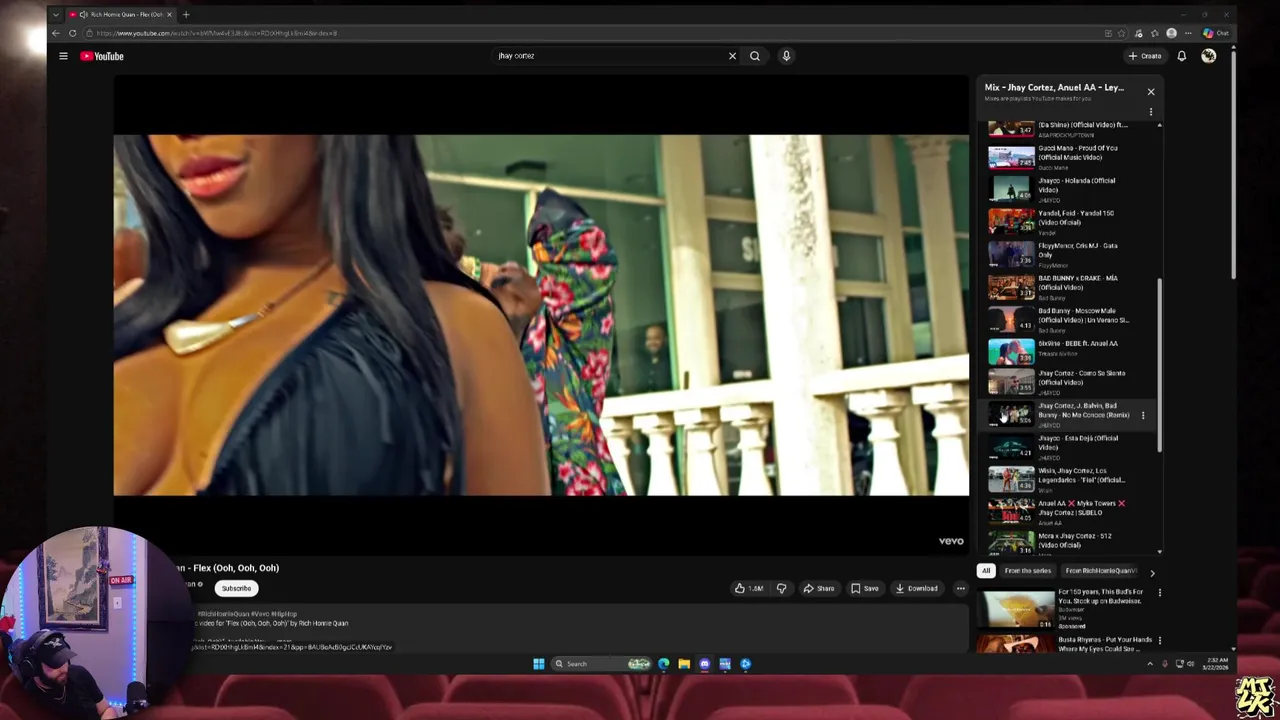Show hidden system tray icons
This screenshot has height=720, width=1280.
[1149, 663]
